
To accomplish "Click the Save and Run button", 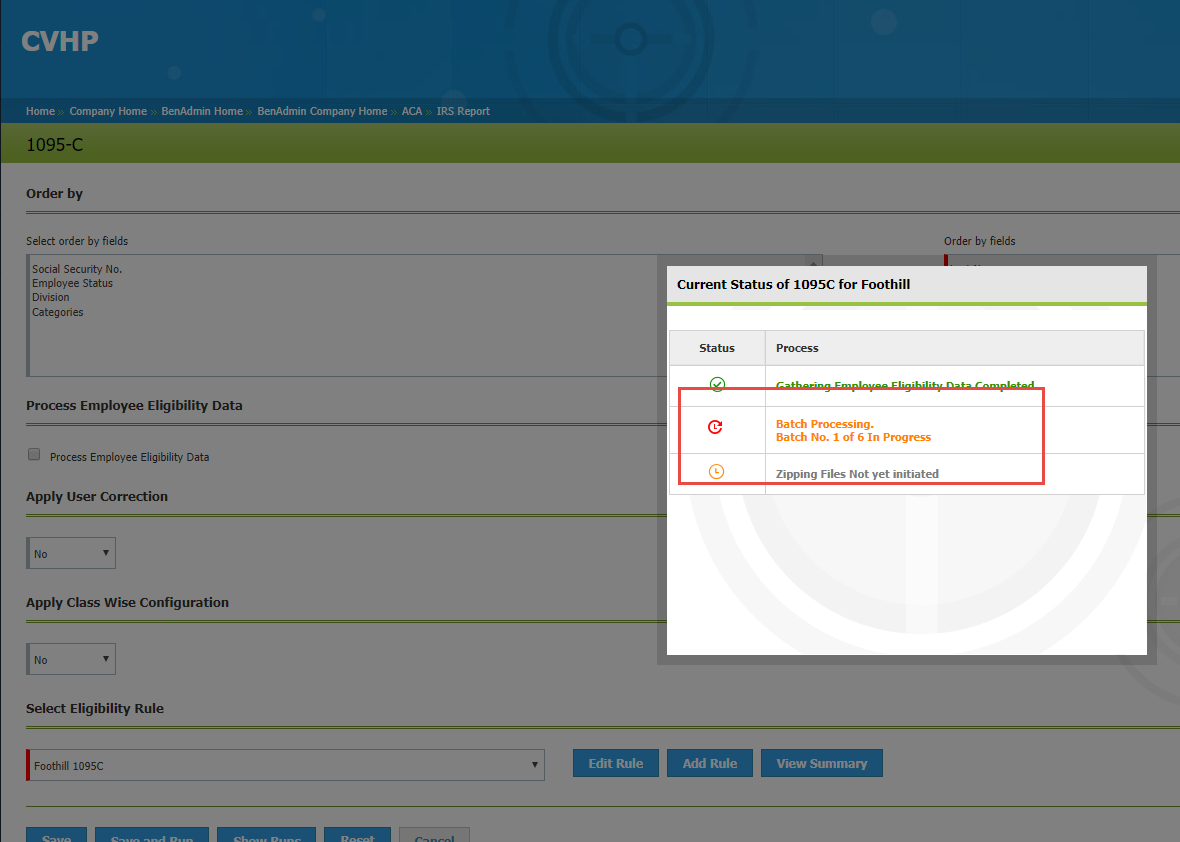I will click(x=152, y=834).
